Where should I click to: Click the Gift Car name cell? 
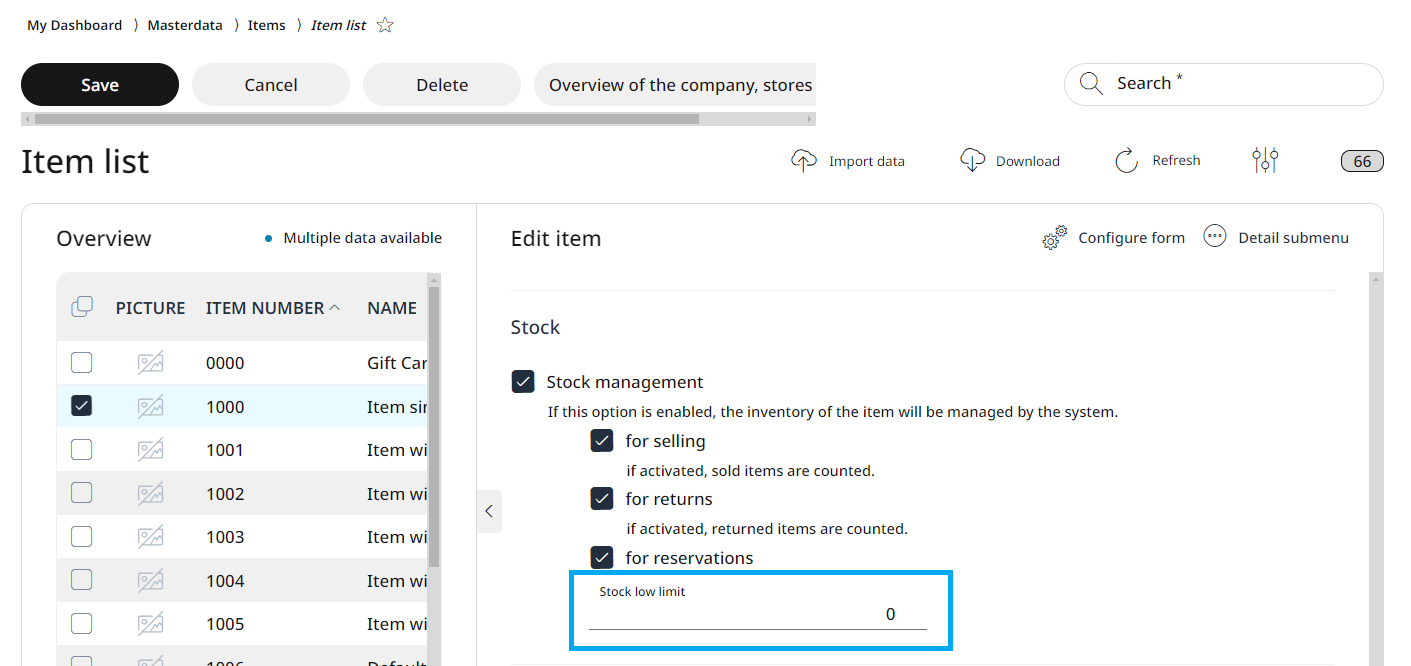[397, 363]
